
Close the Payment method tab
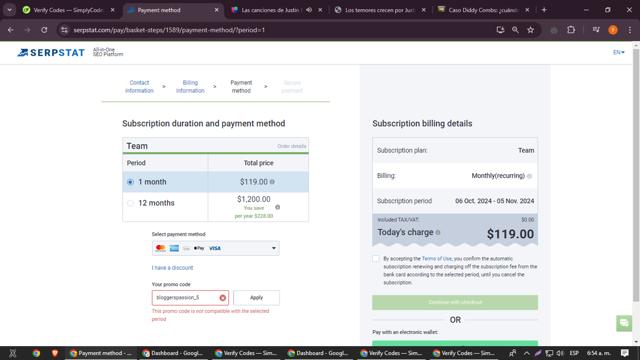coord(217,10)
